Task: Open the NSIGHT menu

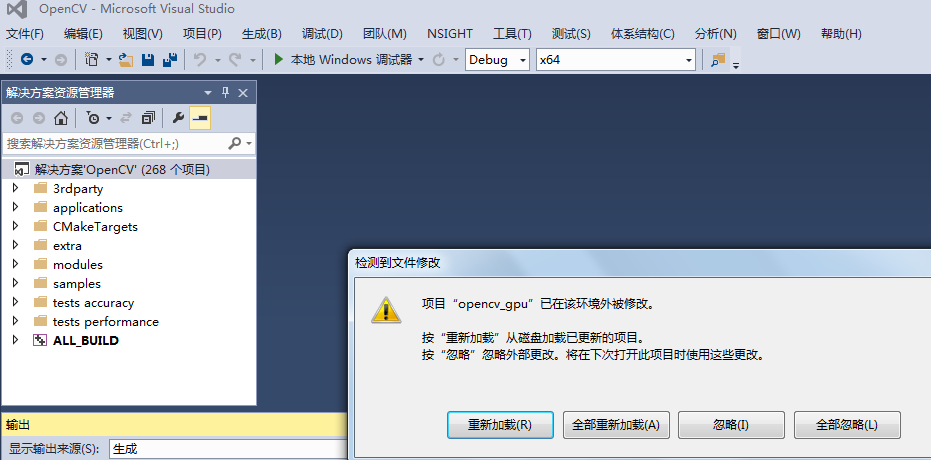Action: [x=450, y=34]
